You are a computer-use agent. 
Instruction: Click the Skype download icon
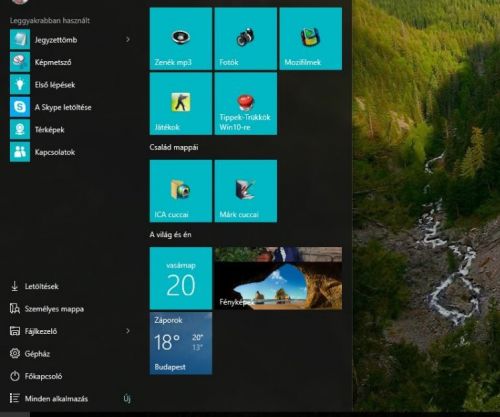click(x=20, y=107)
